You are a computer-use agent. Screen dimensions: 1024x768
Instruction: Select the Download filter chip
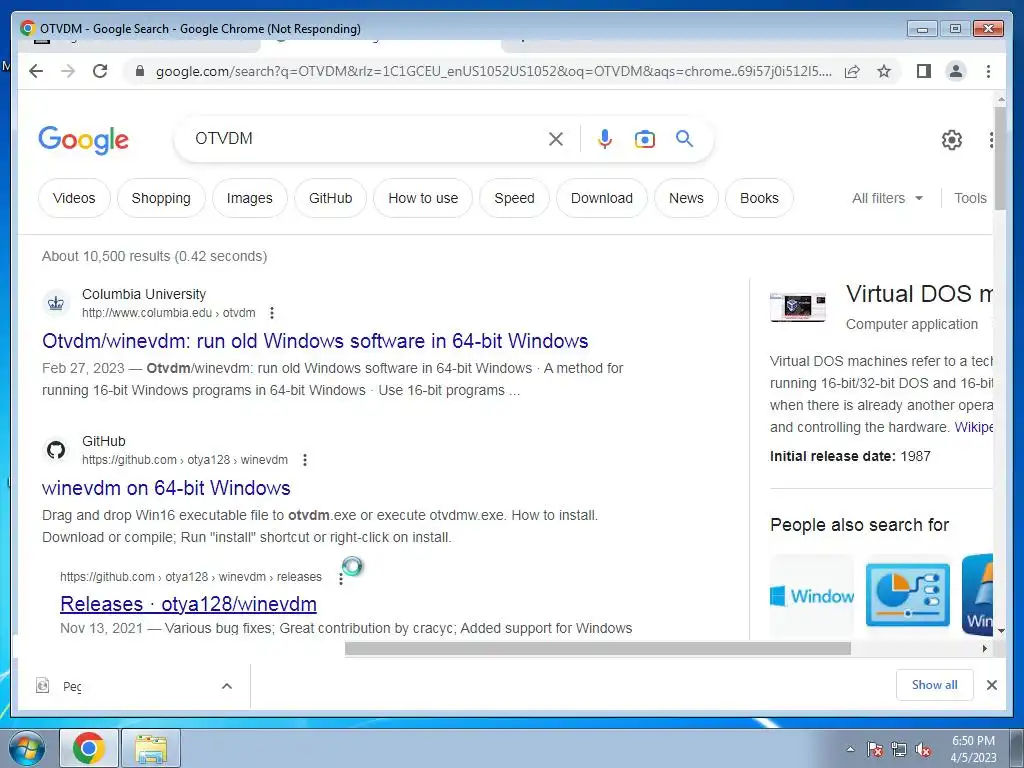(x=601, y=198)
